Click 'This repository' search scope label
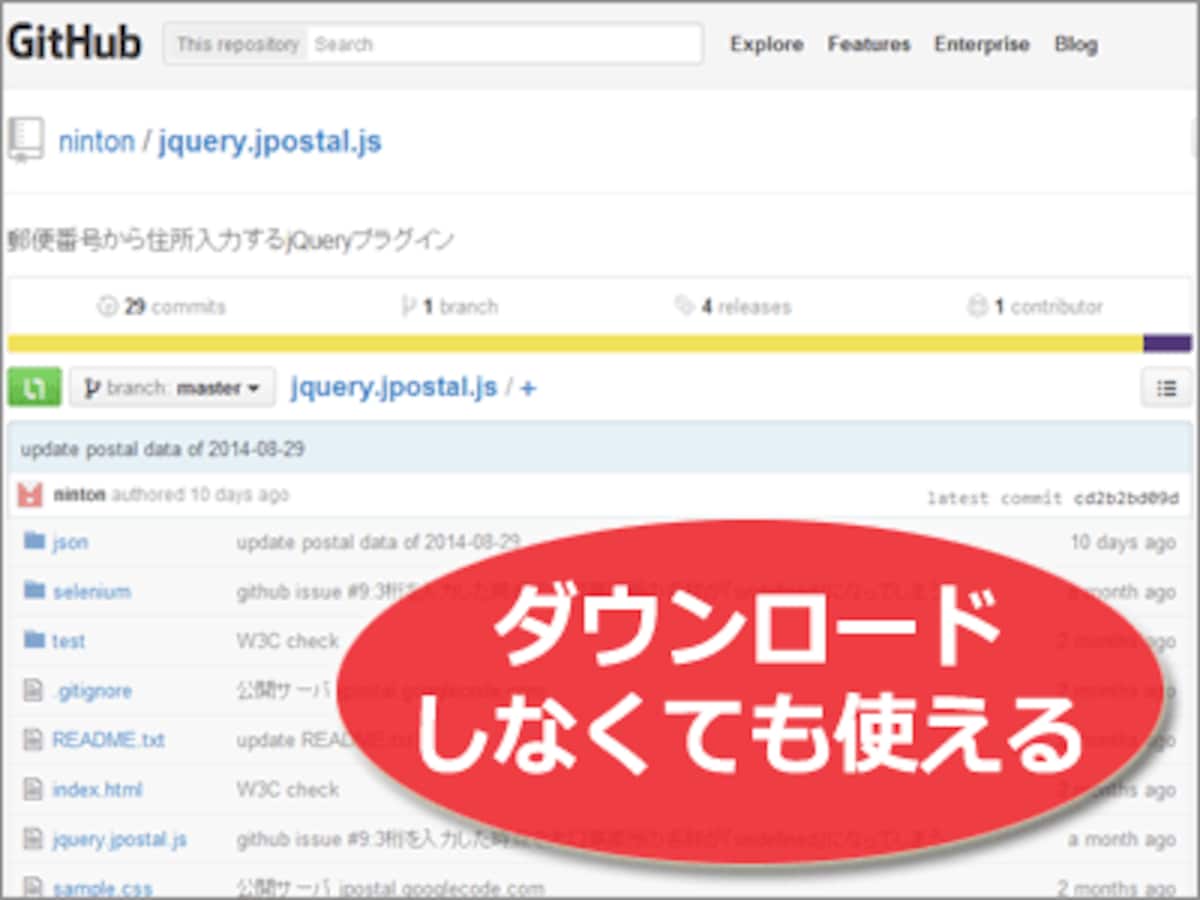Screen dimensions: 1200x900 [237, 44]
